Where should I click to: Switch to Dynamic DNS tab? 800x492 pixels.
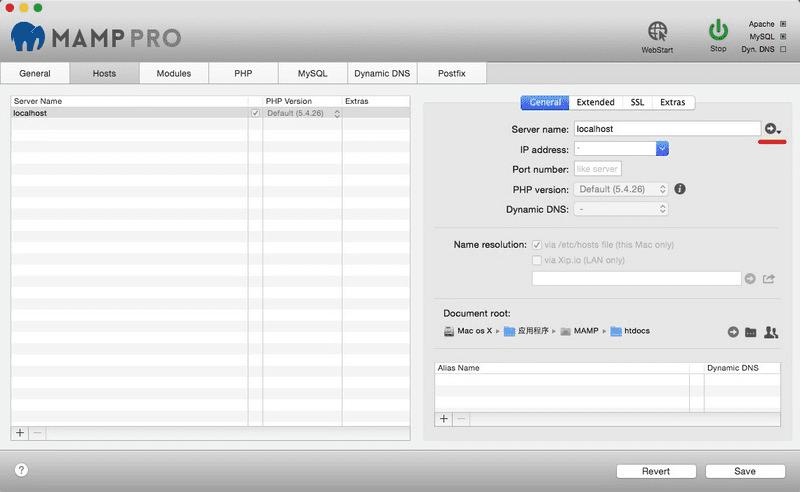[382, 73]
